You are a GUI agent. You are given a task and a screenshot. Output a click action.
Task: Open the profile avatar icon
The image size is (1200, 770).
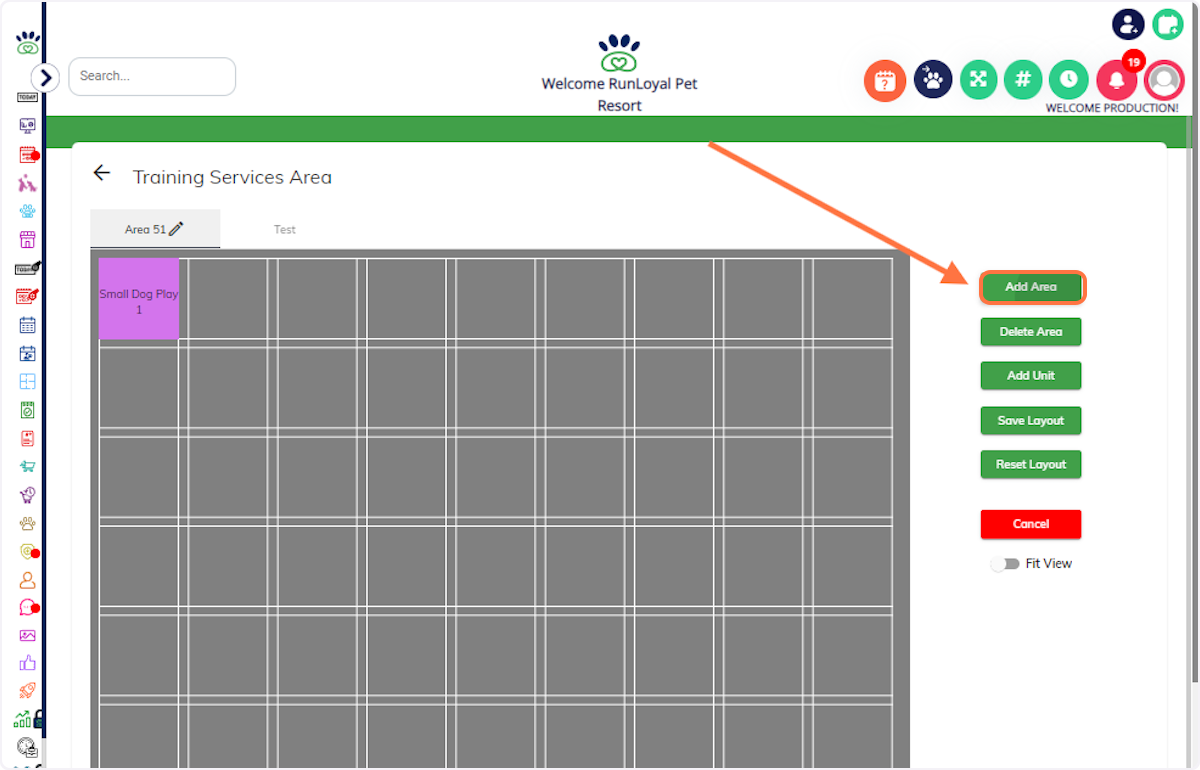coord(1164,80)
